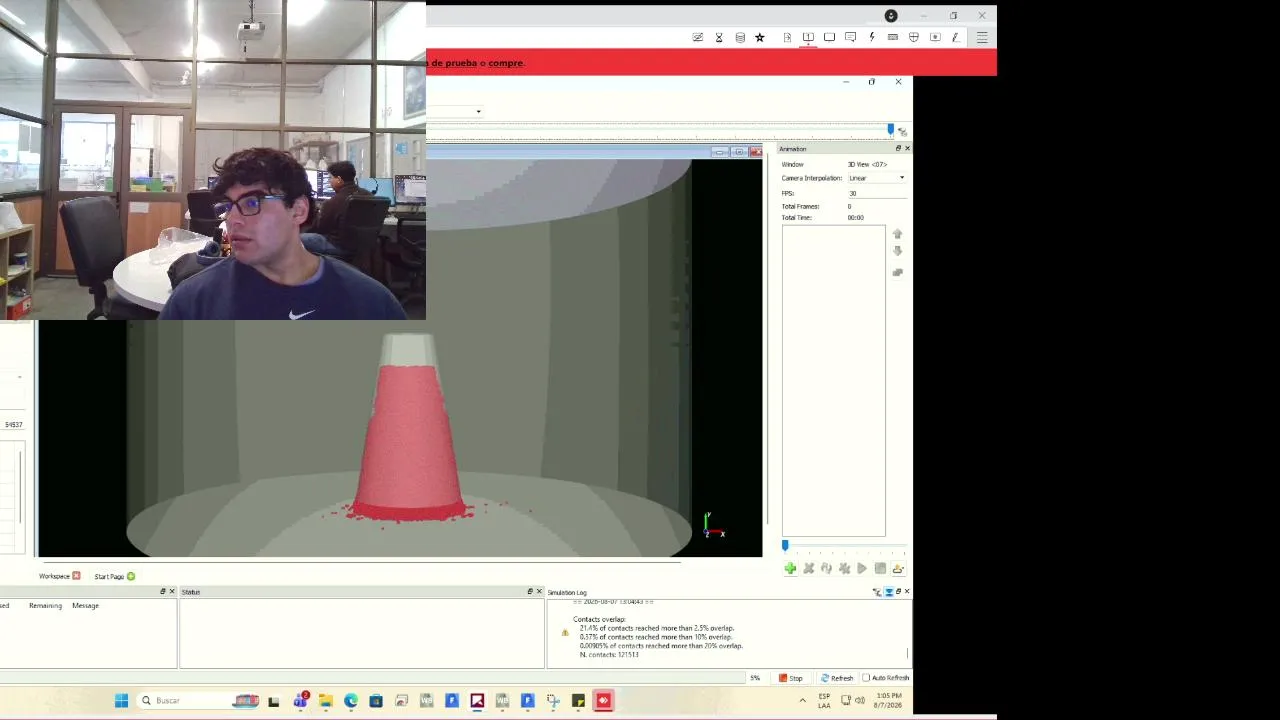Move keyframe up arrow in Animation panel
Viewport: 1280px width, 720px height.
(897, 234)
